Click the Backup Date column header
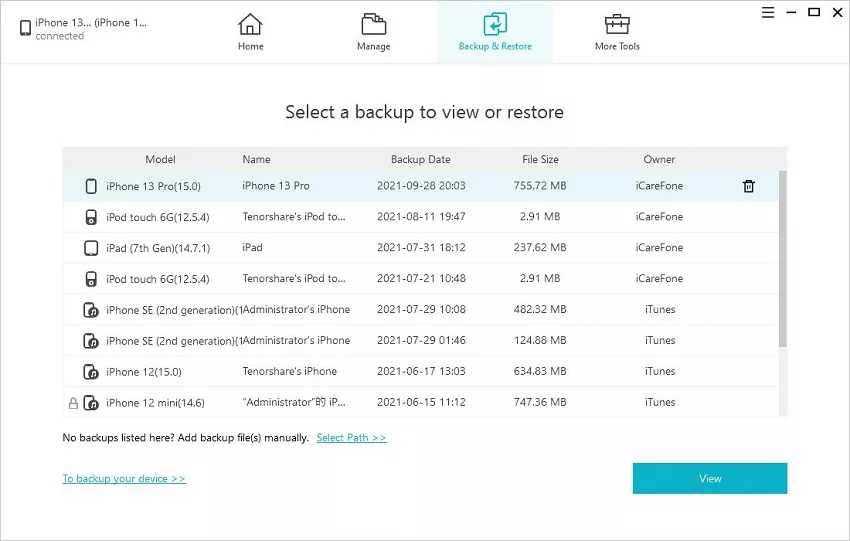Viewport: 850px width, 541px height. (x=420, y=159)
